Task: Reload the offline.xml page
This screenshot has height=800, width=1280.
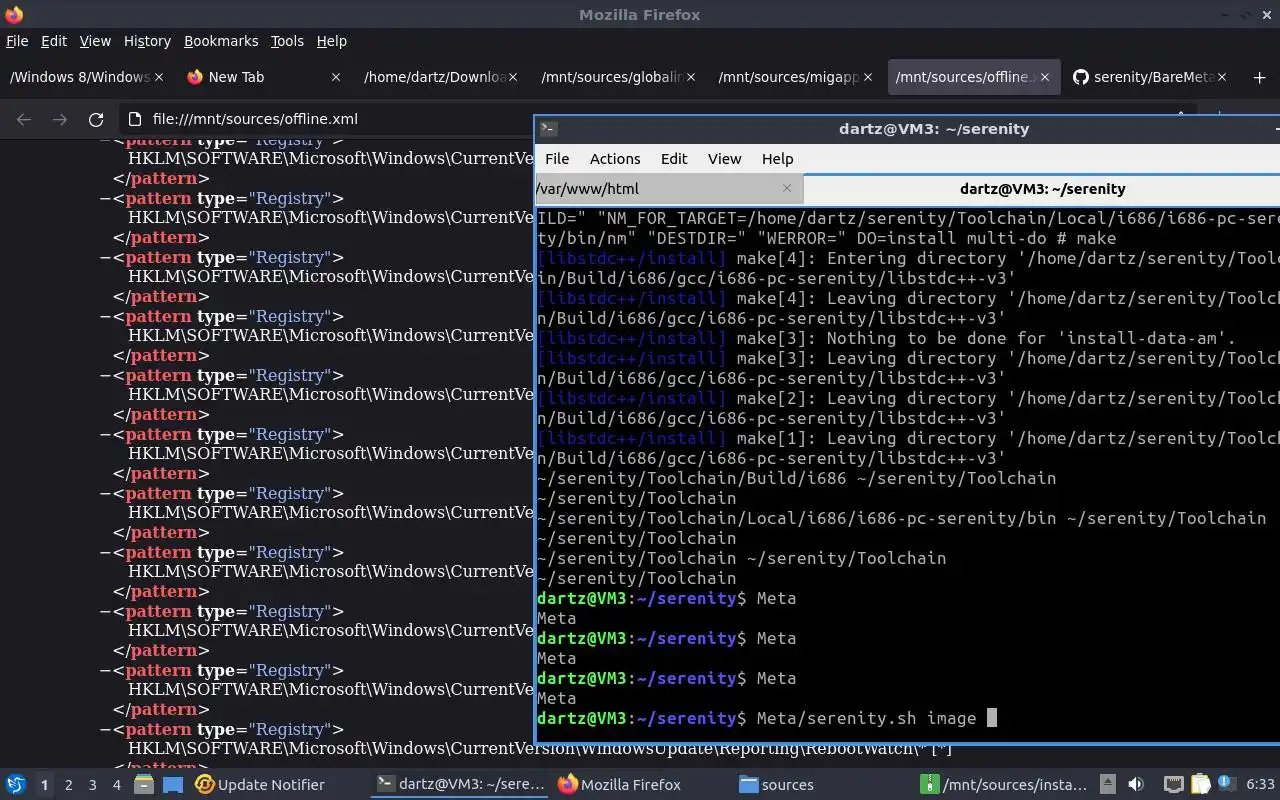Action: pyautogui.click(x=96, y=119)
